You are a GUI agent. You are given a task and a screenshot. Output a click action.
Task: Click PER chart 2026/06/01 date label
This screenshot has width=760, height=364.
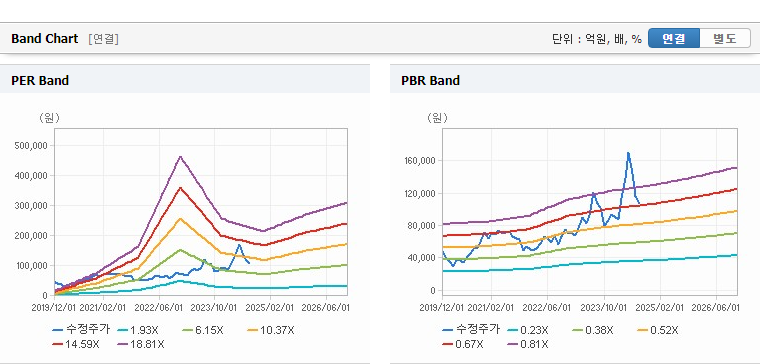[x=326, y=308]
